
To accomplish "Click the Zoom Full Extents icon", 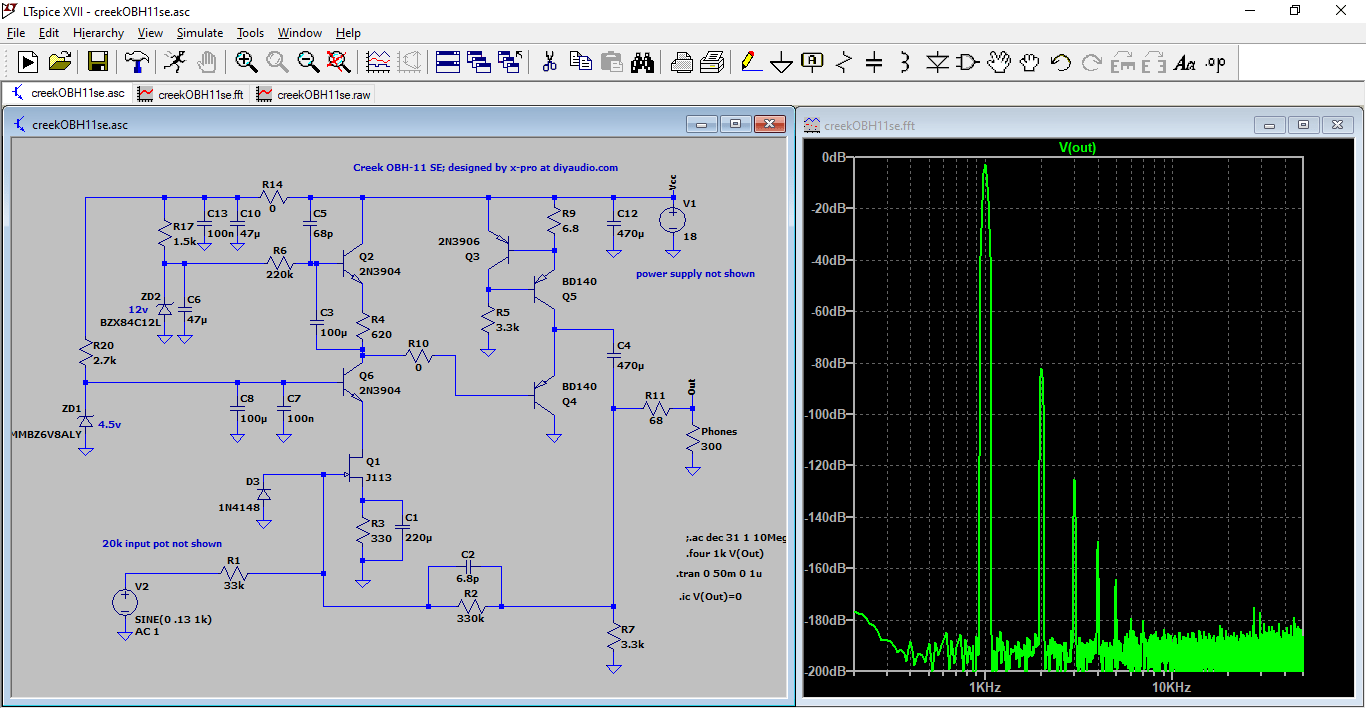I will (x=340, y=62).
